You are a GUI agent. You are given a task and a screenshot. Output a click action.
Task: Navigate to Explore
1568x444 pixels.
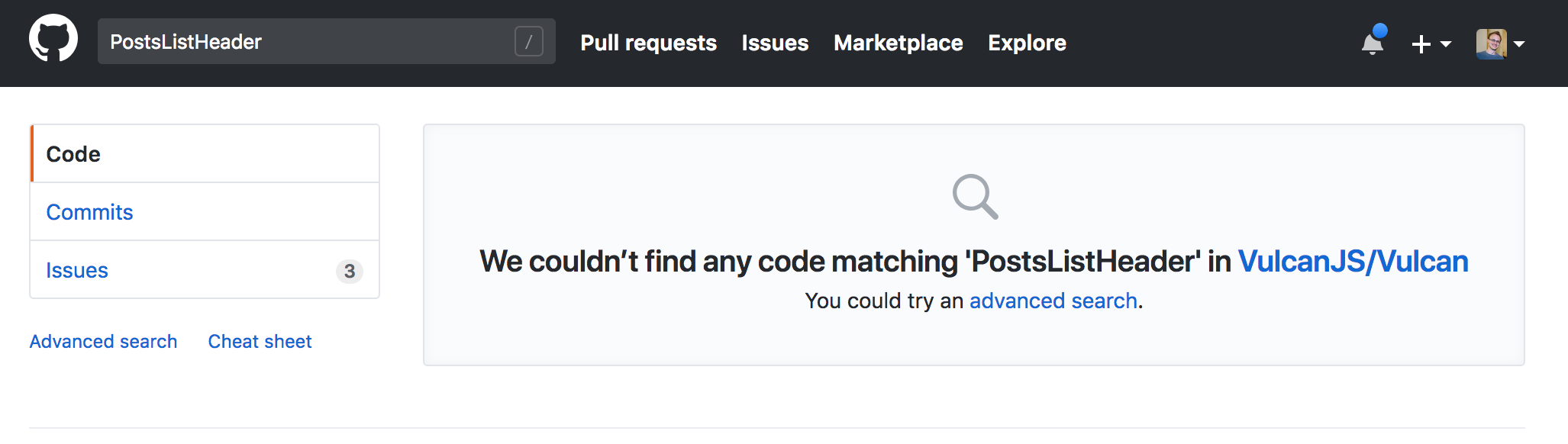pyautogui.click(x=1026, y=43)
